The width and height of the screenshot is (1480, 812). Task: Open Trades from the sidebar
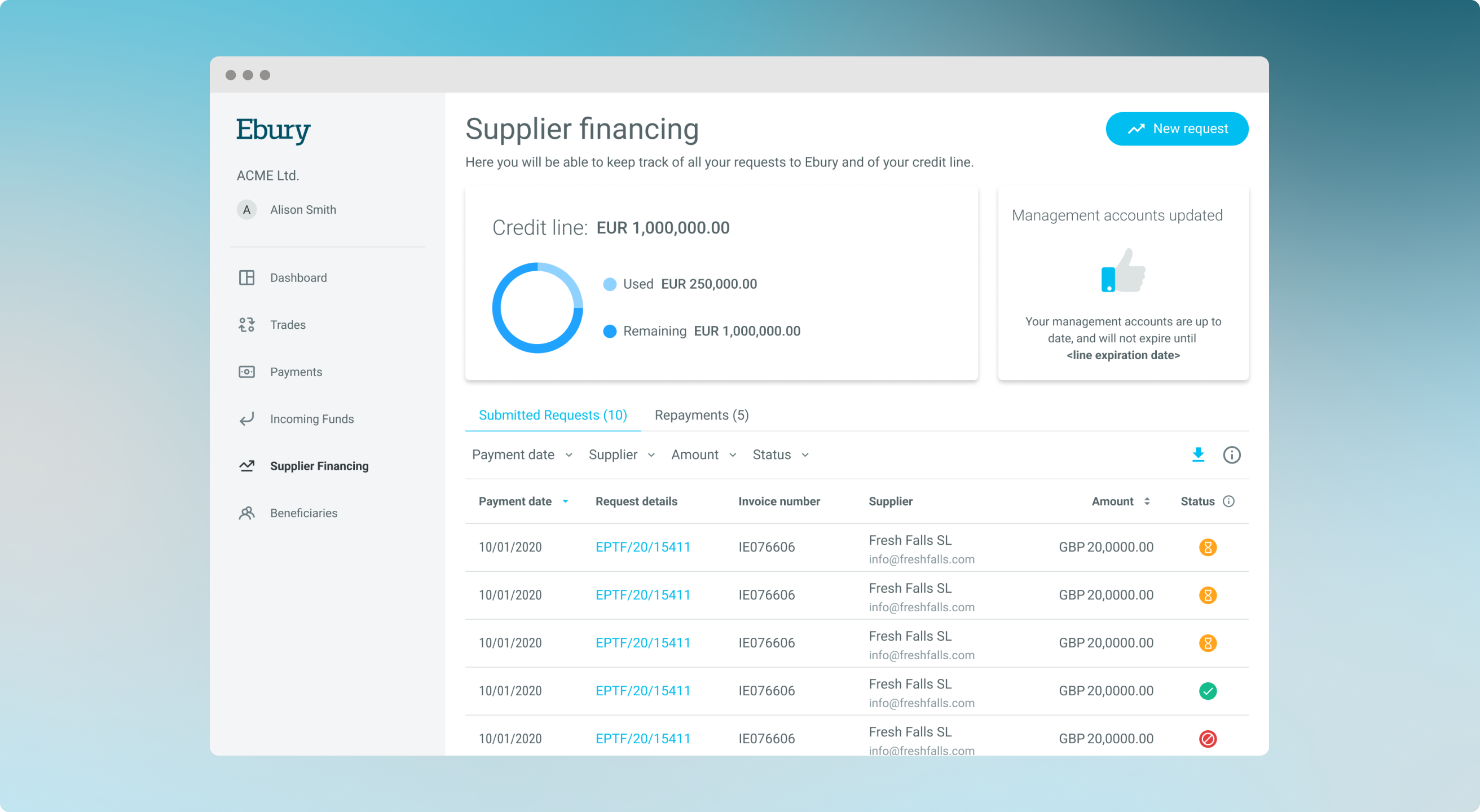[288, 325]
